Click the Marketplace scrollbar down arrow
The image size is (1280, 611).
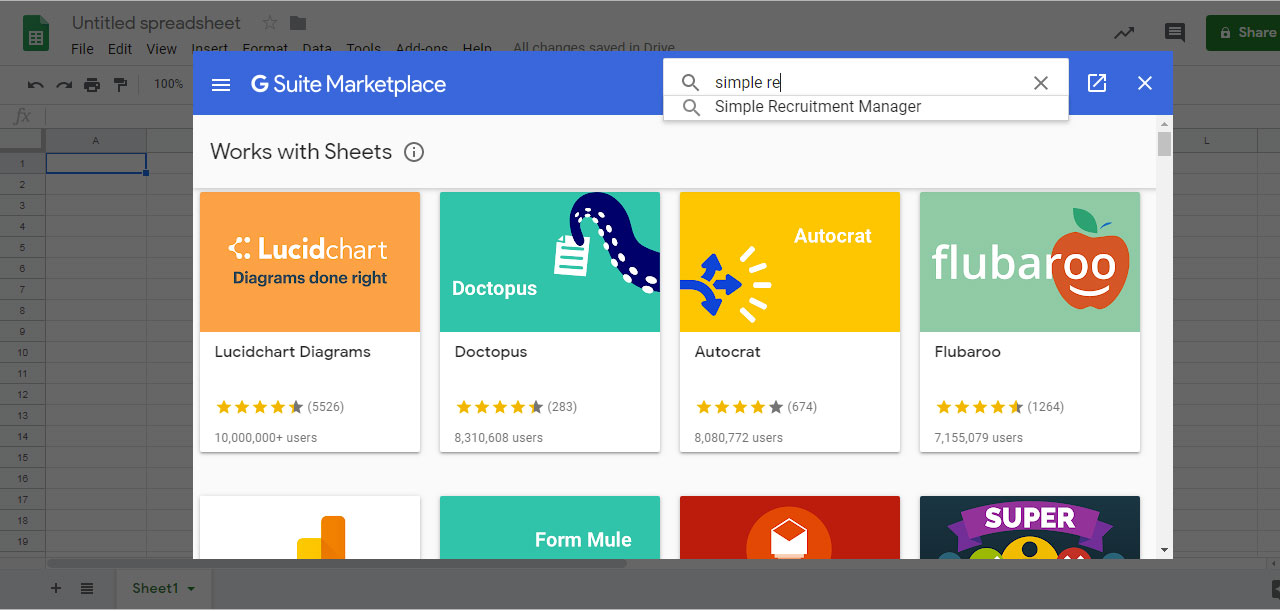[1164, 550]
